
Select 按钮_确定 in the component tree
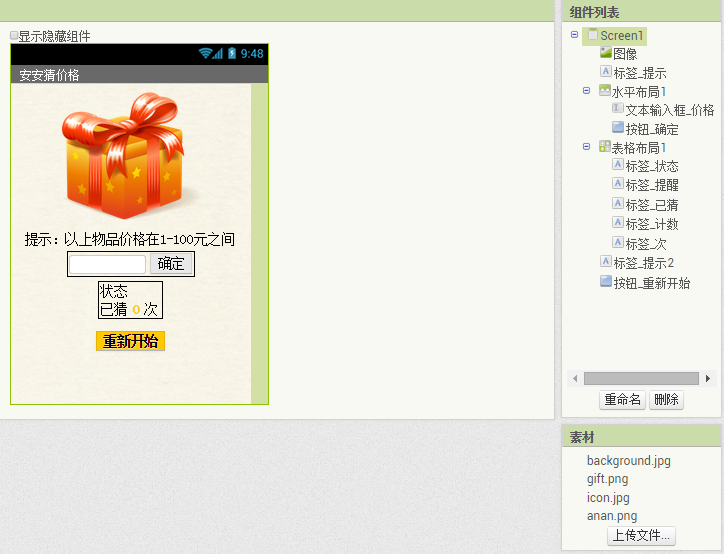(652, 129)
